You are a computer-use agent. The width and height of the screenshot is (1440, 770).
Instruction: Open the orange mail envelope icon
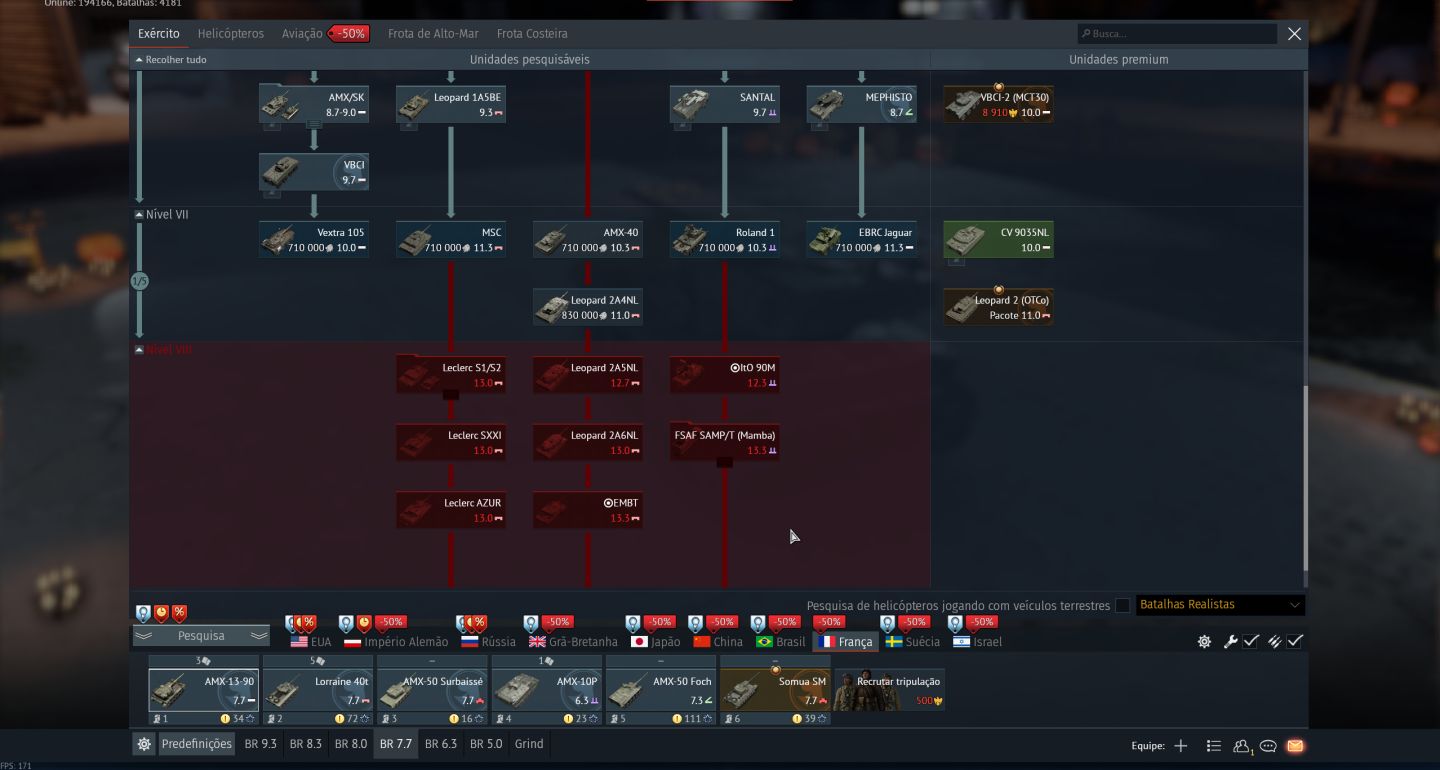coord(1295,746)
